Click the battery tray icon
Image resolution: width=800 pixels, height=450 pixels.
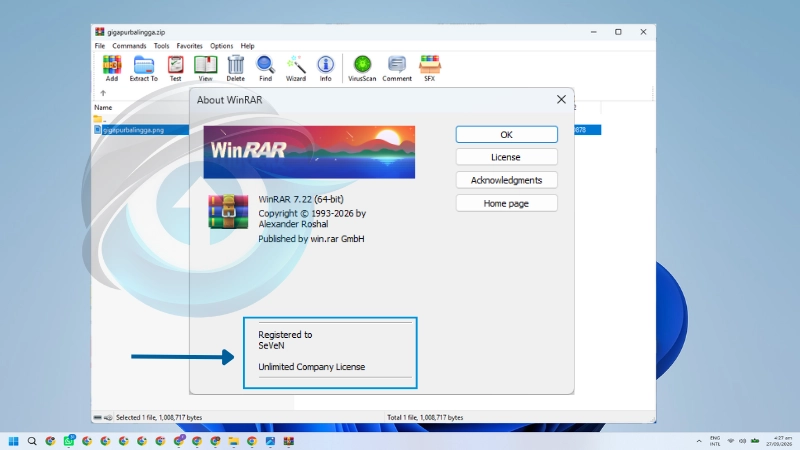pyautogui.click(x=755, y=441)
